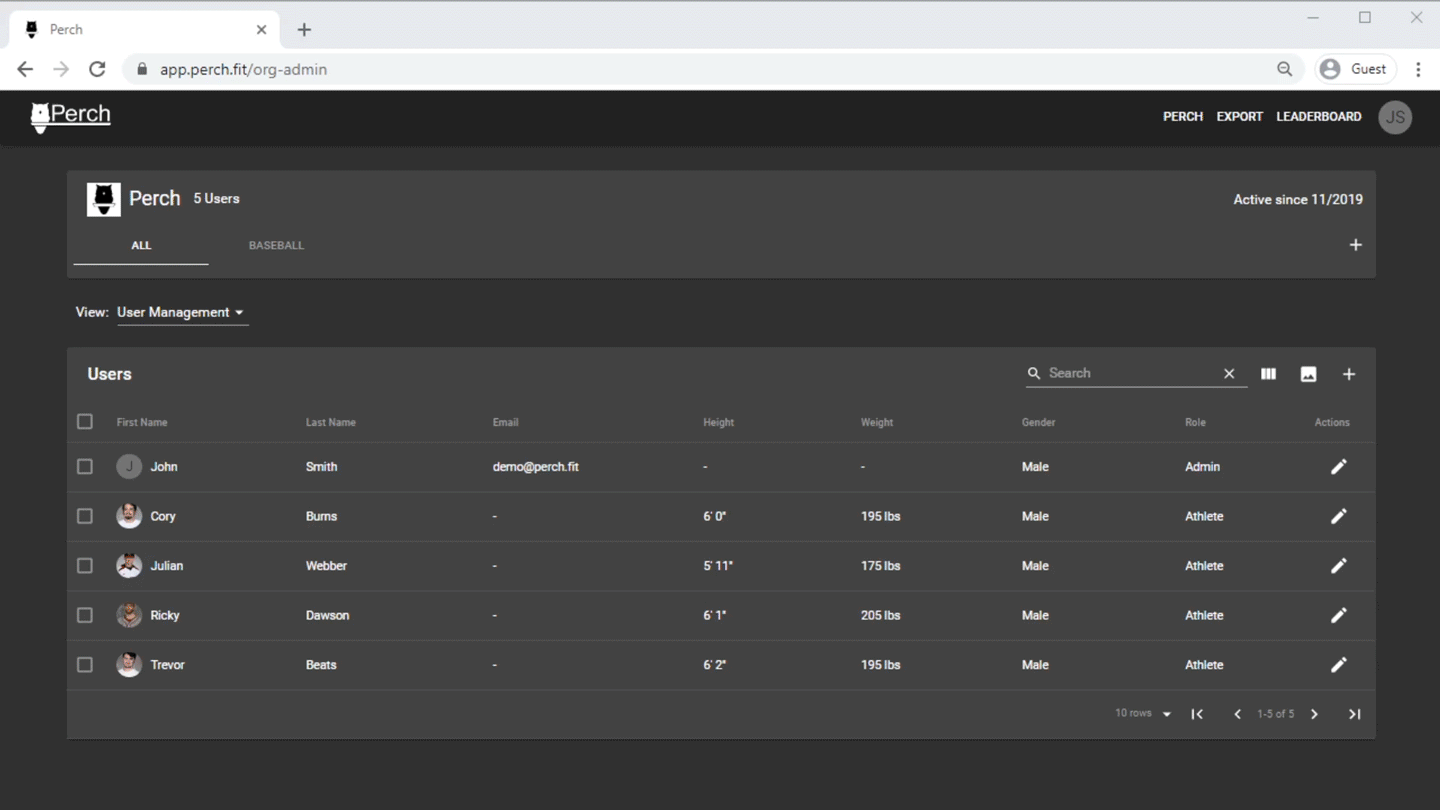
Task: Select all users with the header checkbox
Action: point(85,422)
